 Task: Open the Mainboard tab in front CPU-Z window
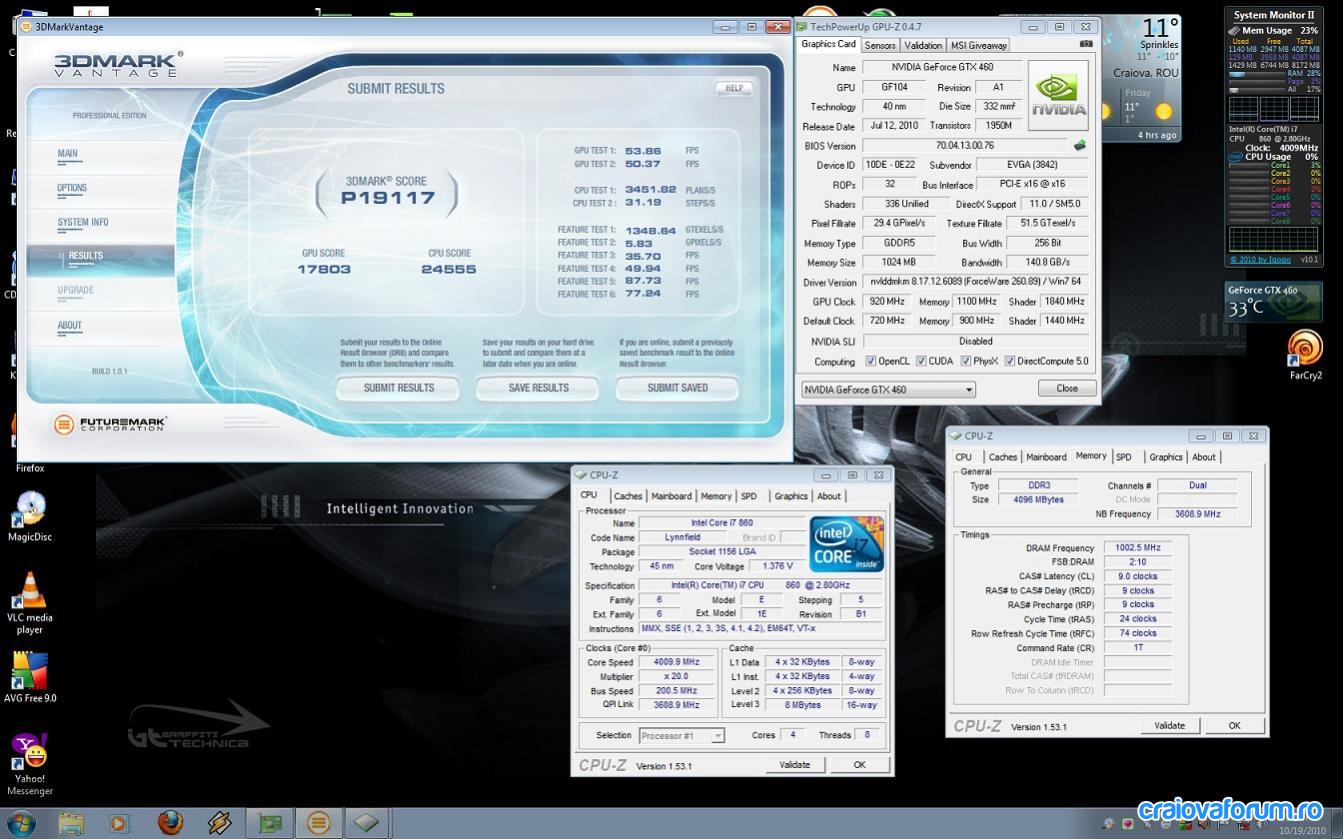click(671, 496)
